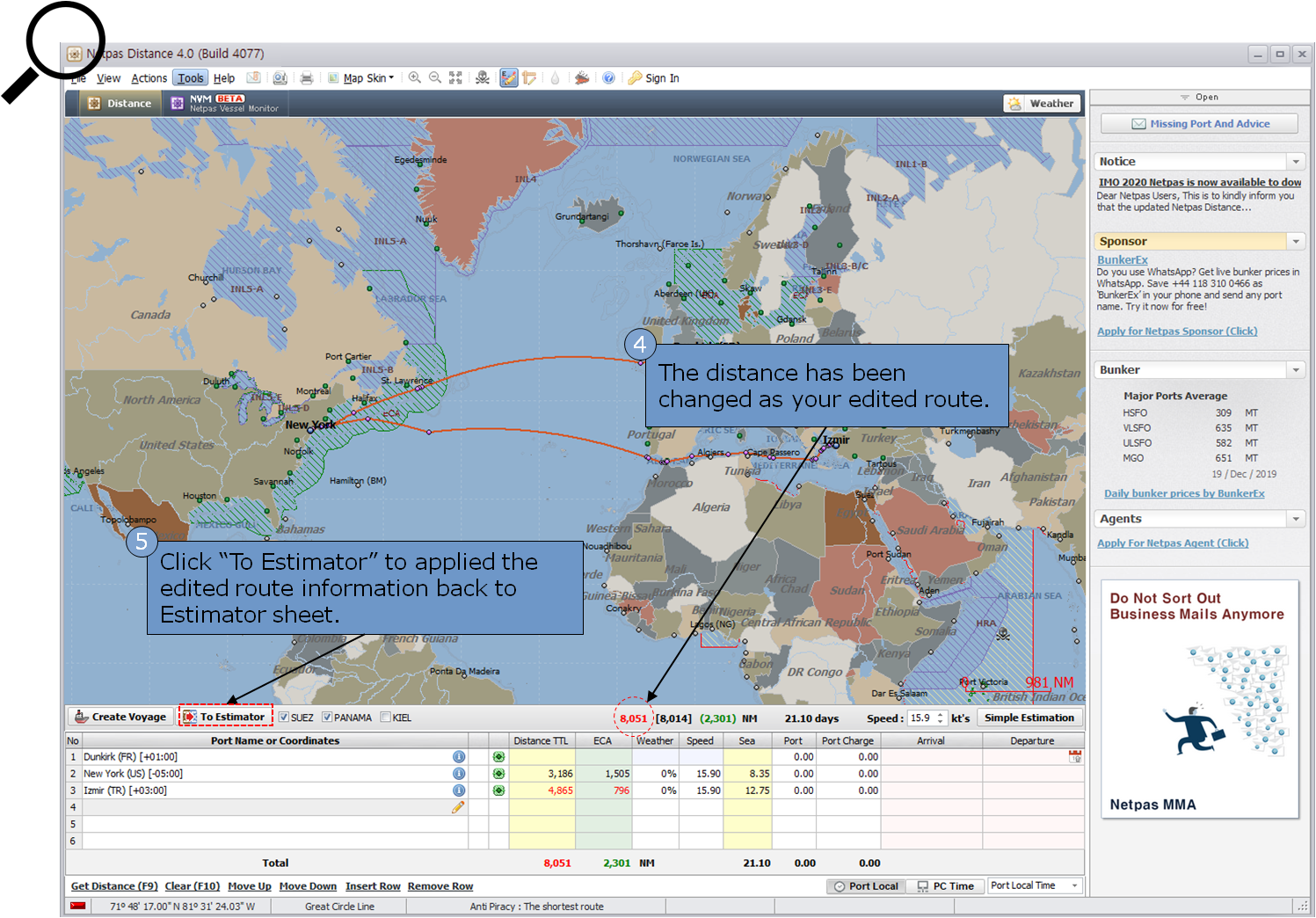Click green waypoint icon in Dunkirk row
Screen dimensions: 1316x918
point(498,757)
